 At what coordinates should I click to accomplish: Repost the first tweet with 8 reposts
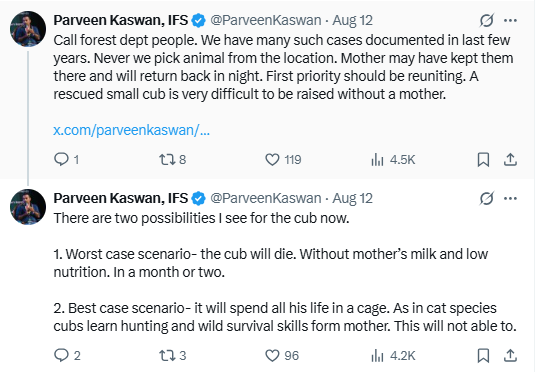tap(172, 160)
